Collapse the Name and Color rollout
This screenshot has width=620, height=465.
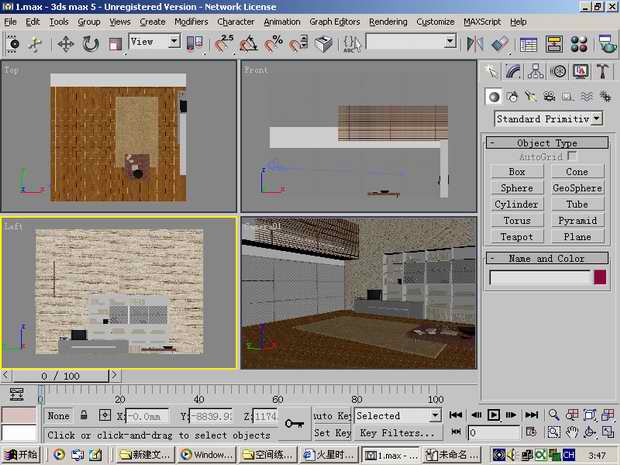(x=547, y=258)
